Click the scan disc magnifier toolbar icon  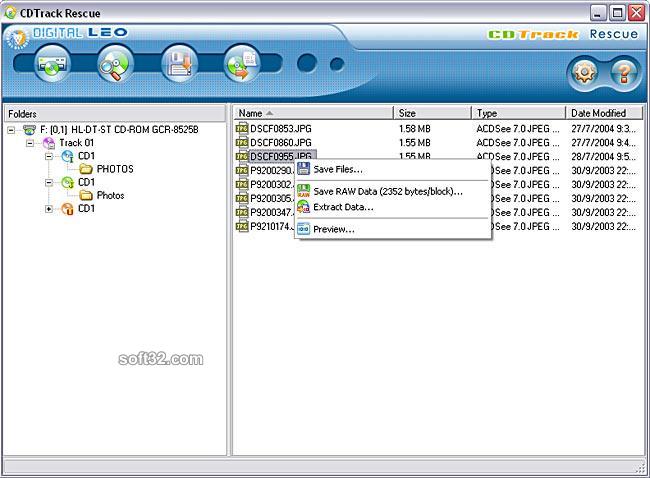(x=116, y=64)
